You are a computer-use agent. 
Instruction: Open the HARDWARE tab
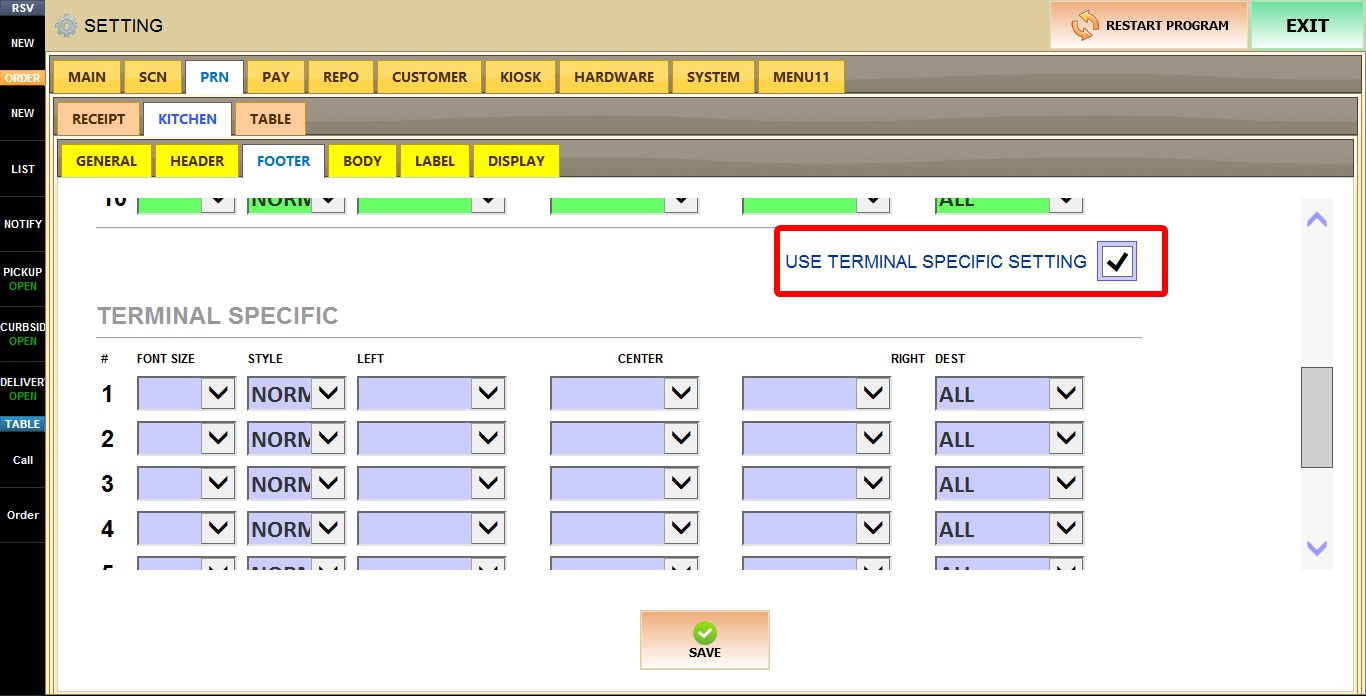[614, 77]
